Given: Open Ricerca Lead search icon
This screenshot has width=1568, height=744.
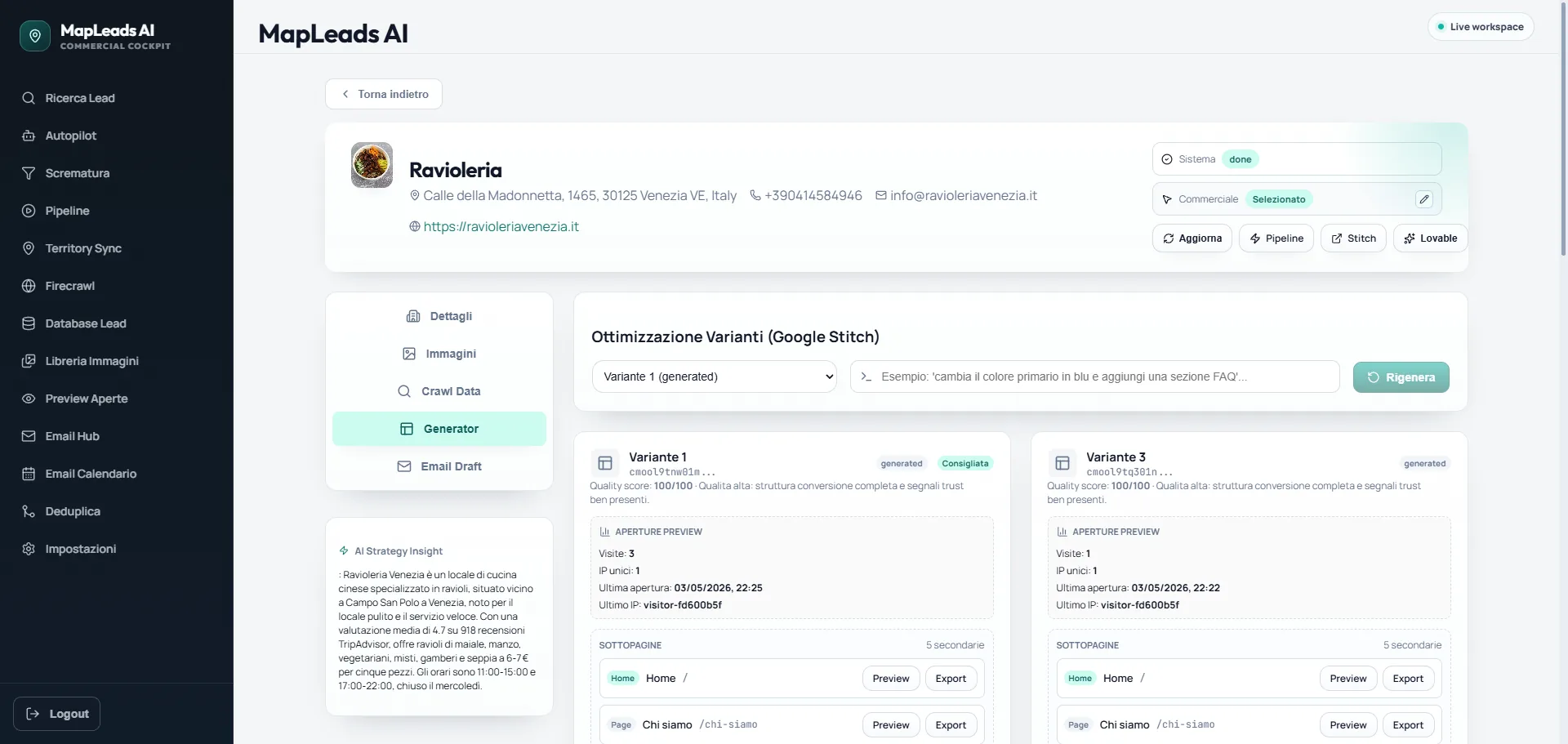Looking at the screenshot, I should pyautogui.click(x=29, y=98).
